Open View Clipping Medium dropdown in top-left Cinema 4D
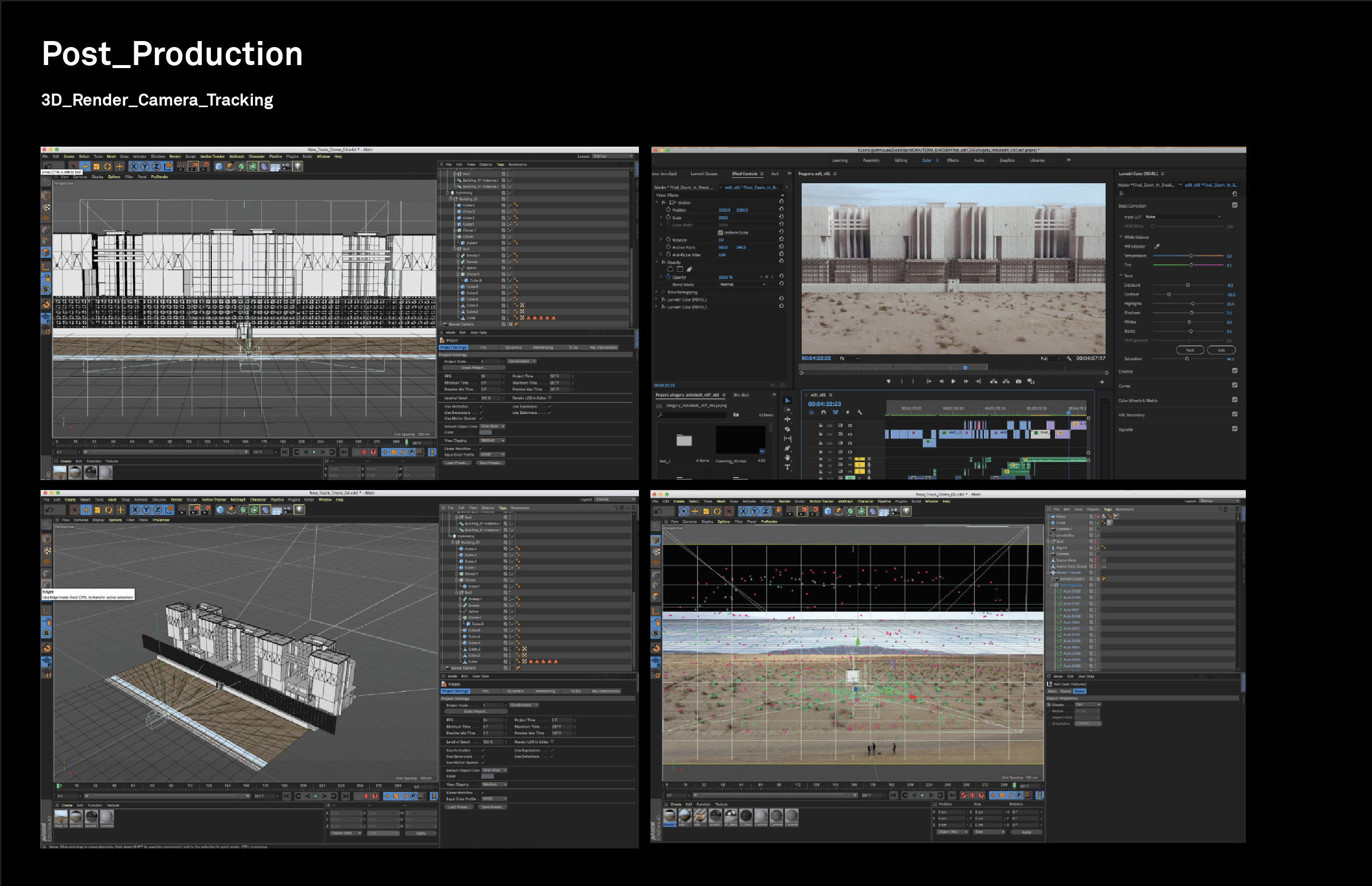This screenshot has width=1372, height=886. [493, 440]
